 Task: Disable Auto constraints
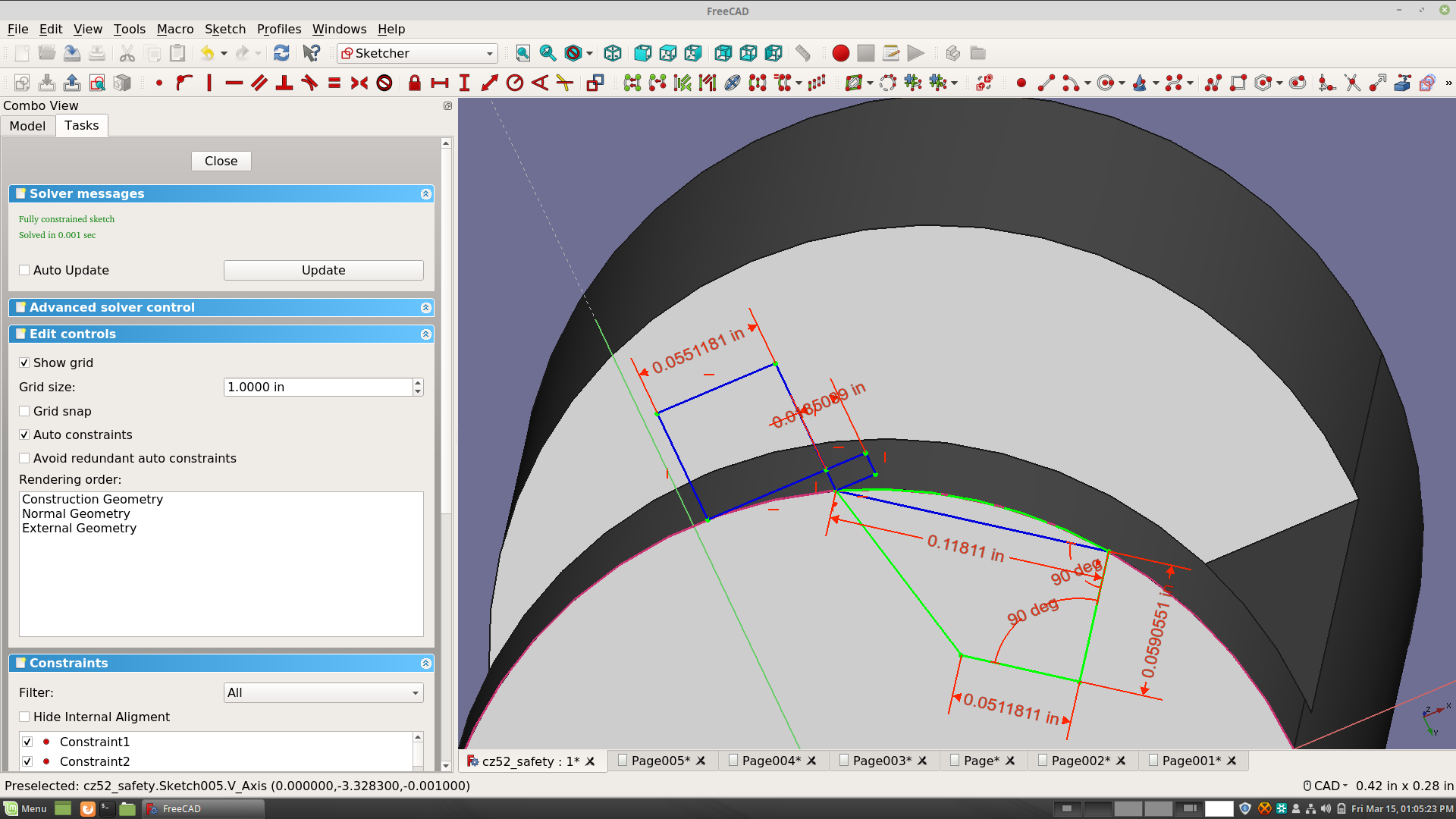point(24,435)
